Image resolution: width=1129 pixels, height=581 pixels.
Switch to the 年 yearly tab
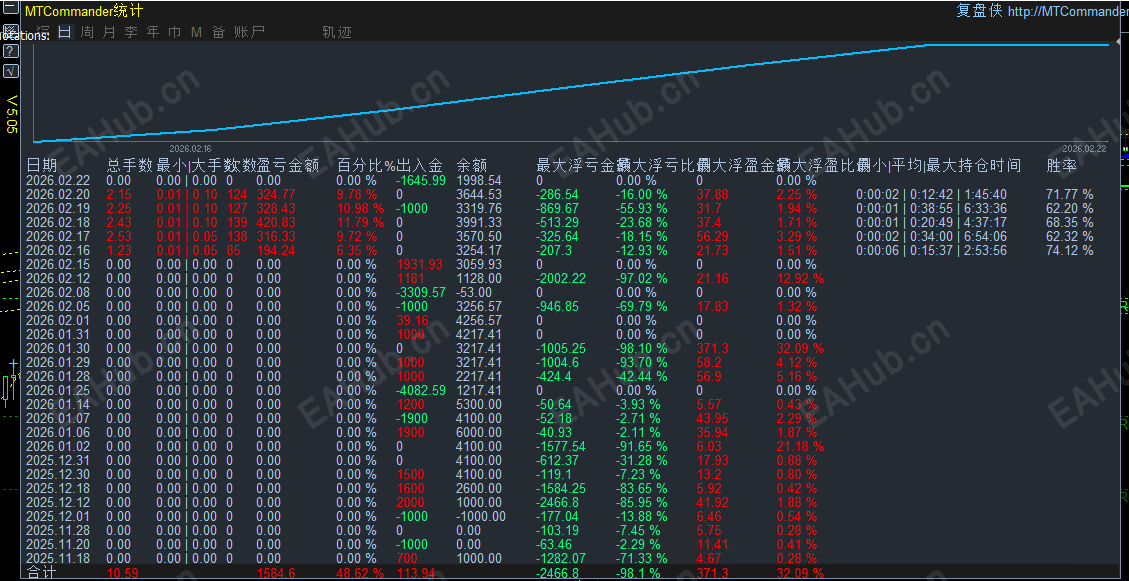153,32
